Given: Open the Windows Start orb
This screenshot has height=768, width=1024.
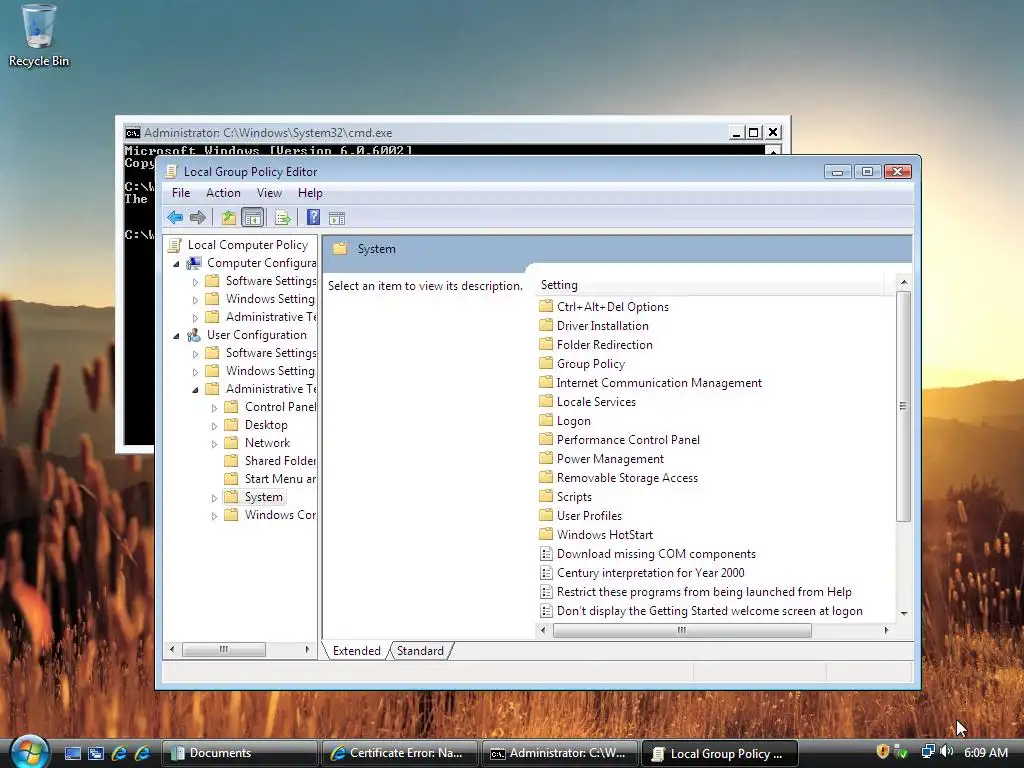Looking at the screenshot, I should (29, 751).
